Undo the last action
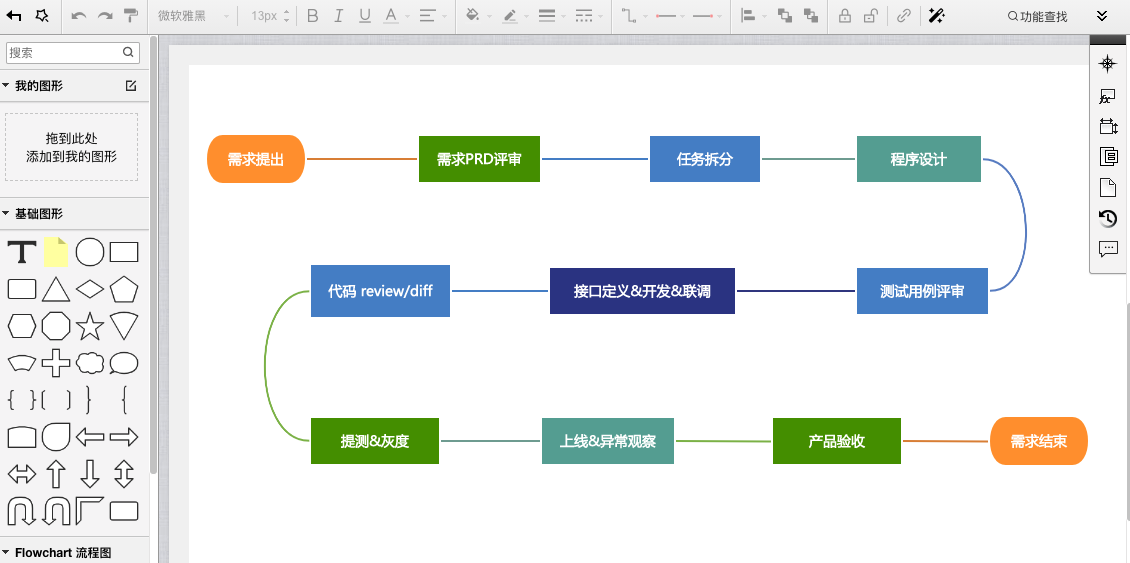 [79, 16]
